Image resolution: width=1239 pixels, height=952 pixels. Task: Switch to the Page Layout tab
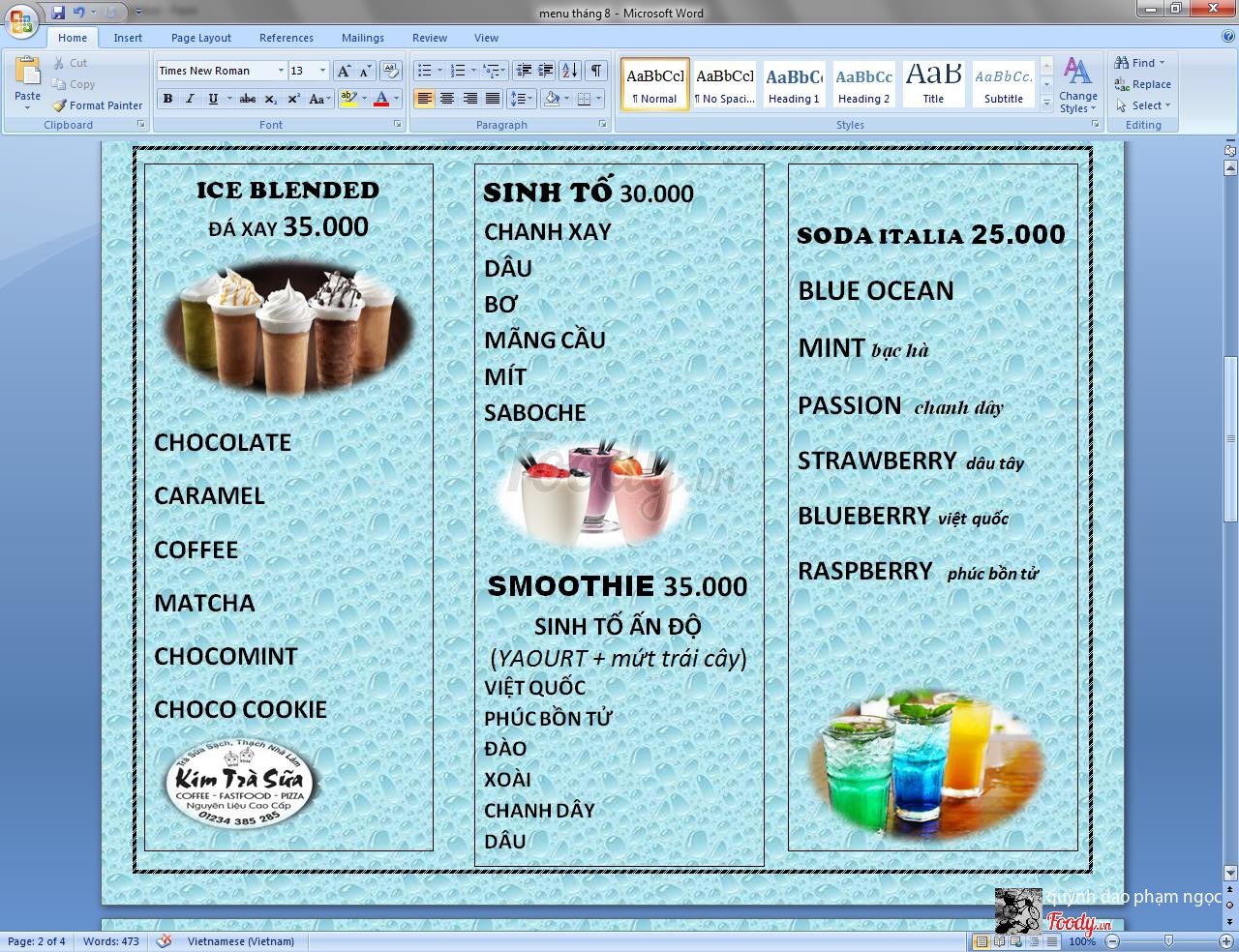tap(201, 38)
